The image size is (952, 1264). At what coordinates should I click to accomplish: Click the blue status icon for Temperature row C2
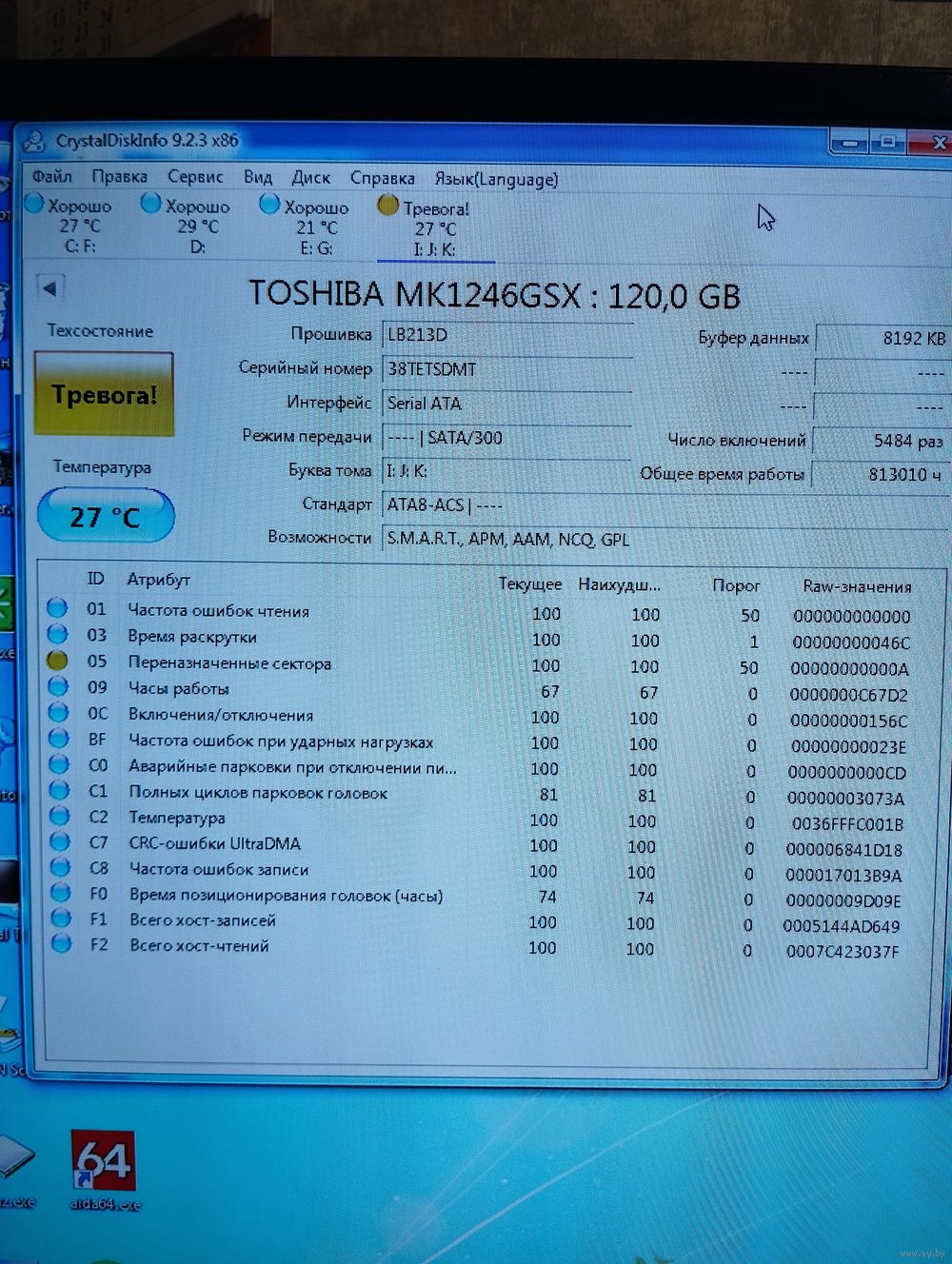pyautogui.click(x=60, y=816)
